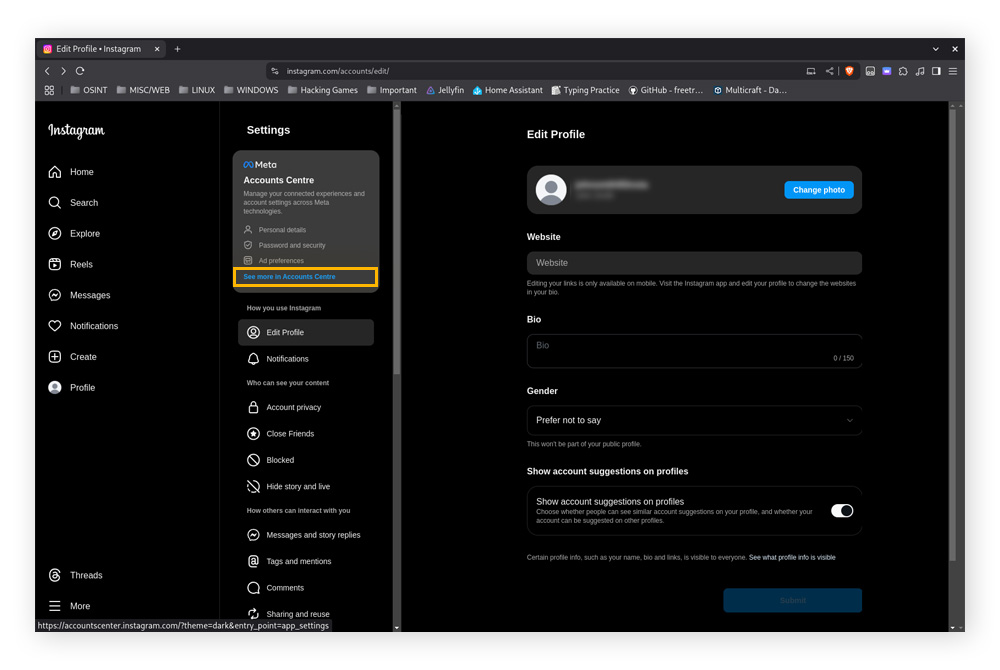Open Reels in the sidebar
The width and height of the screenshot is (1000, 670).
(x=71, y=264)
